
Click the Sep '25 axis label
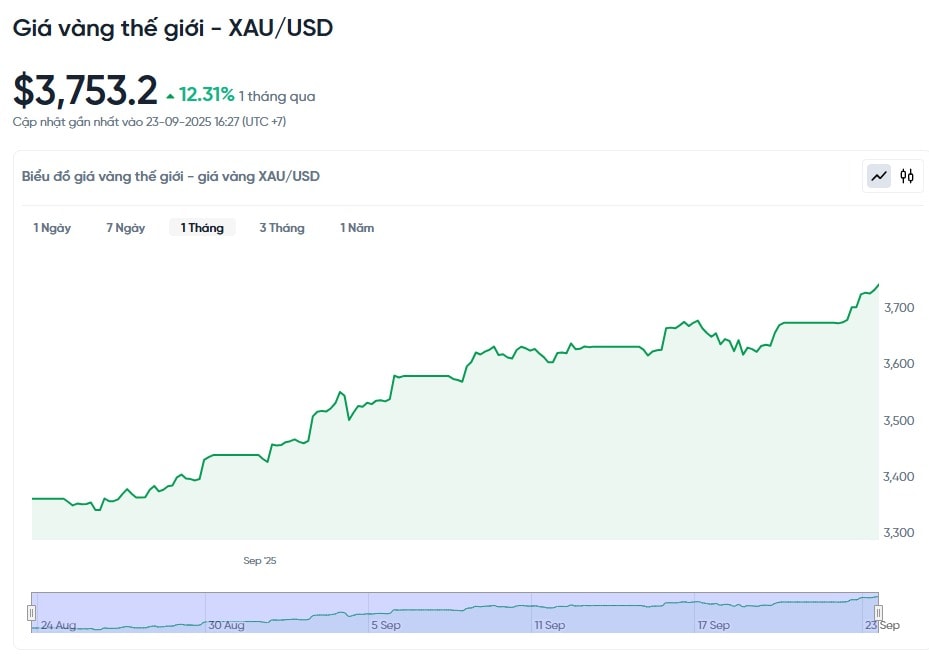coord(260,560)
